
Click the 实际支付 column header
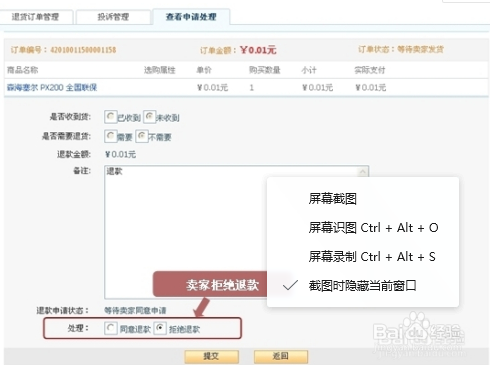click(x=369, y=70)
